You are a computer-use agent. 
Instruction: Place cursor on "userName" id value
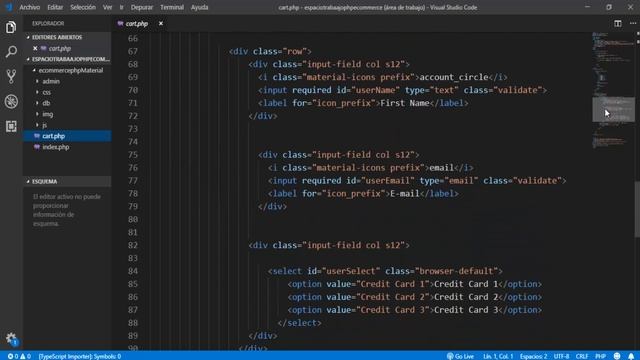click(375, 90)
